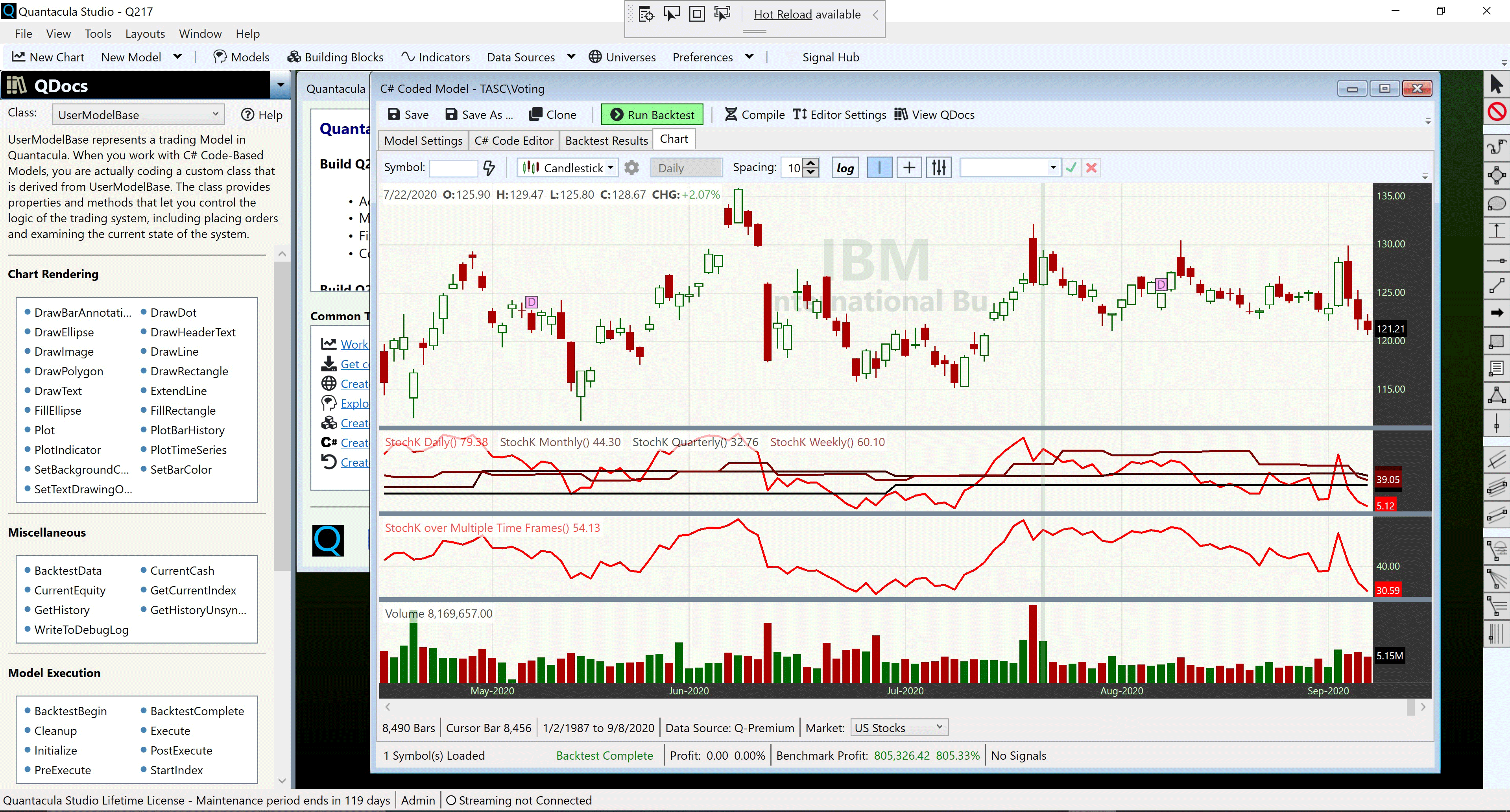This screenshot has width=1510, height=812.
Task: Open GetHistory documentation link
Action: point(61,610)
